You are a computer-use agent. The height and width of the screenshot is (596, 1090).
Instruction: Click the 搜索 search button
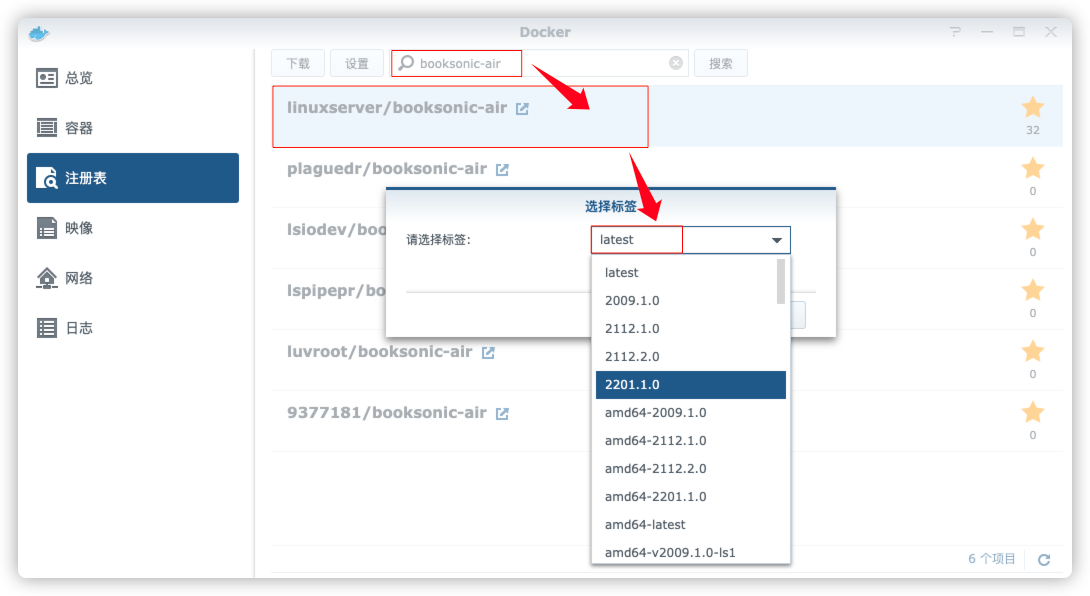click(x=720, y=63)
